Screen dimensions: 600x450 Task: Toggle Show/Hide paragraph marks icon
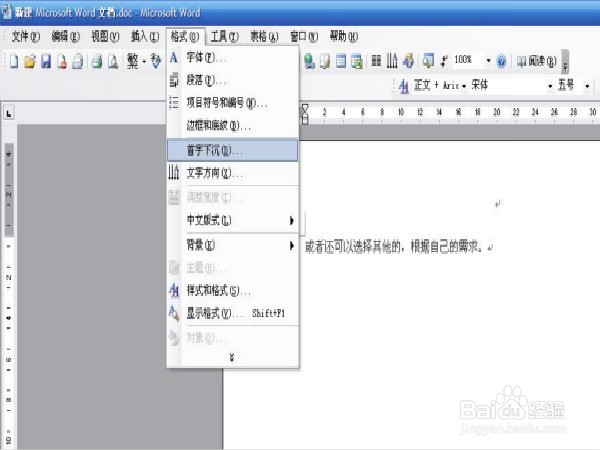coord(444,61)
